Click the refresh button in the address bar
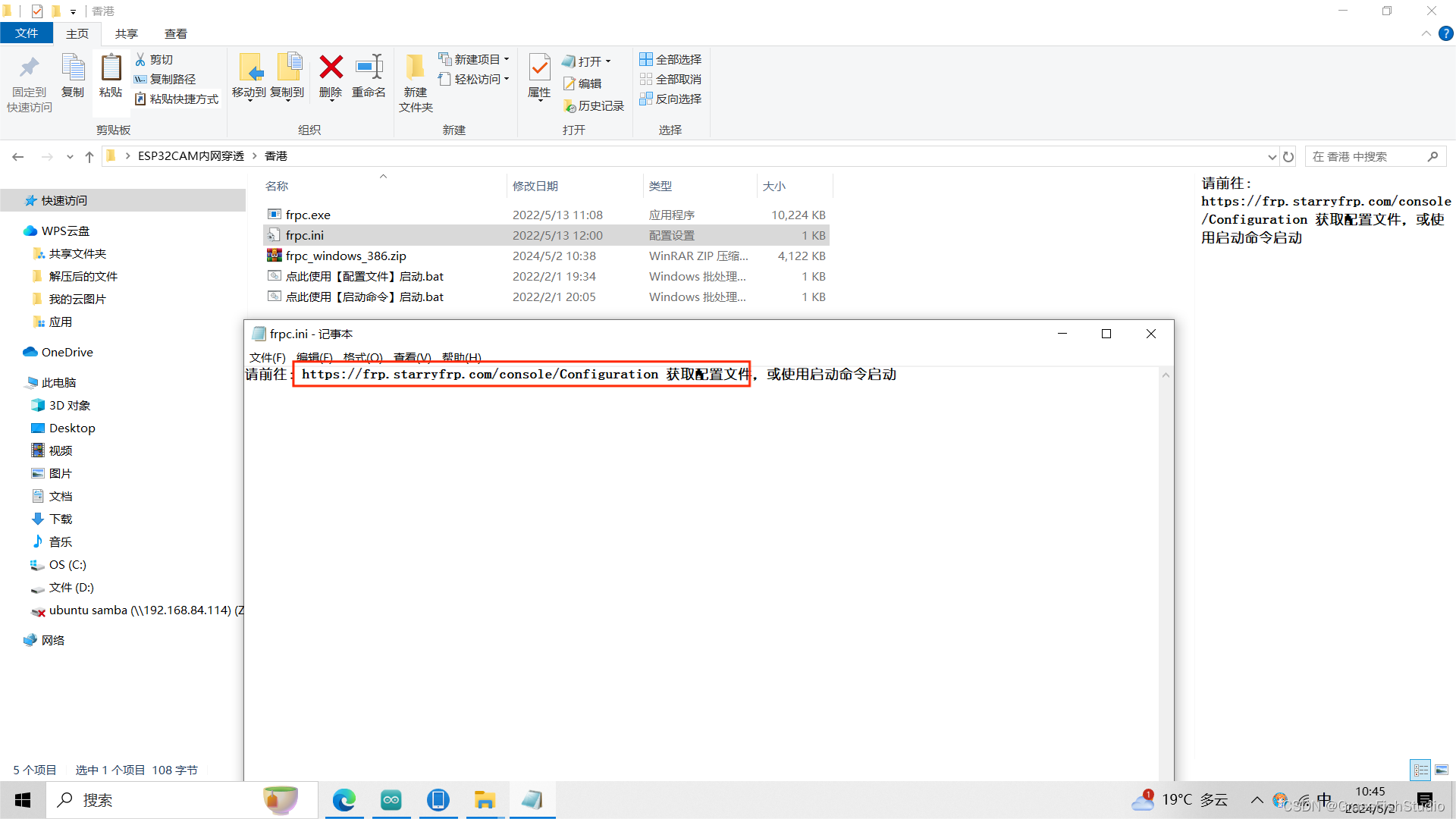The height and width of the screenshot is (819, 1456). 1288,156
